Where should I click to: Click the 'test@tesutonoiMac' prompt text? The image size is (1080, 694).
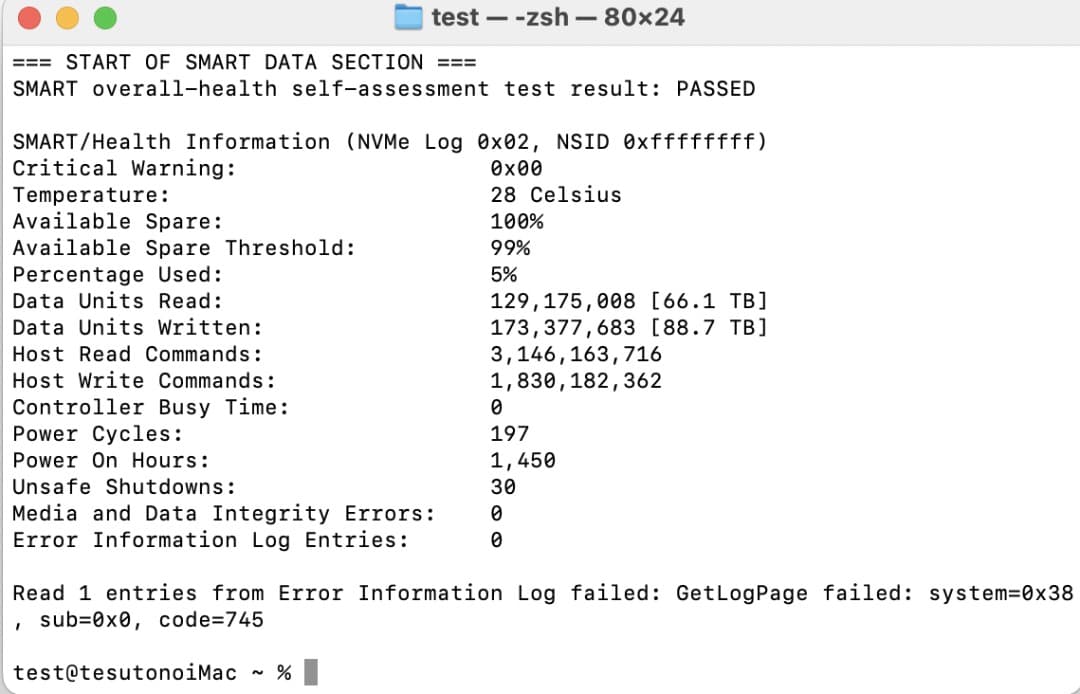click(x=125, y=672)
